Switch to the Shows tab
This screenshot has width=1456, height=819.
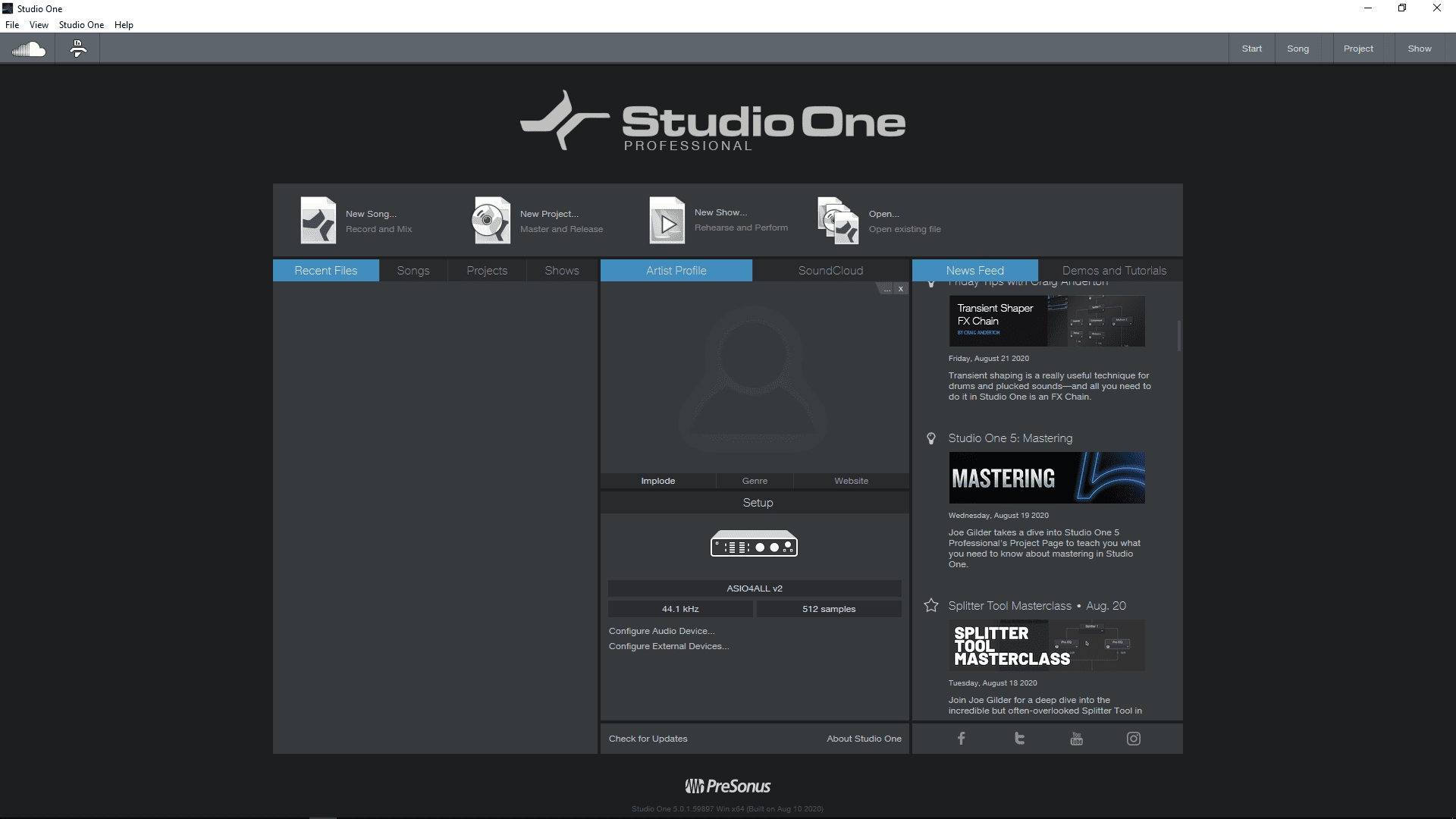point(562,271)
